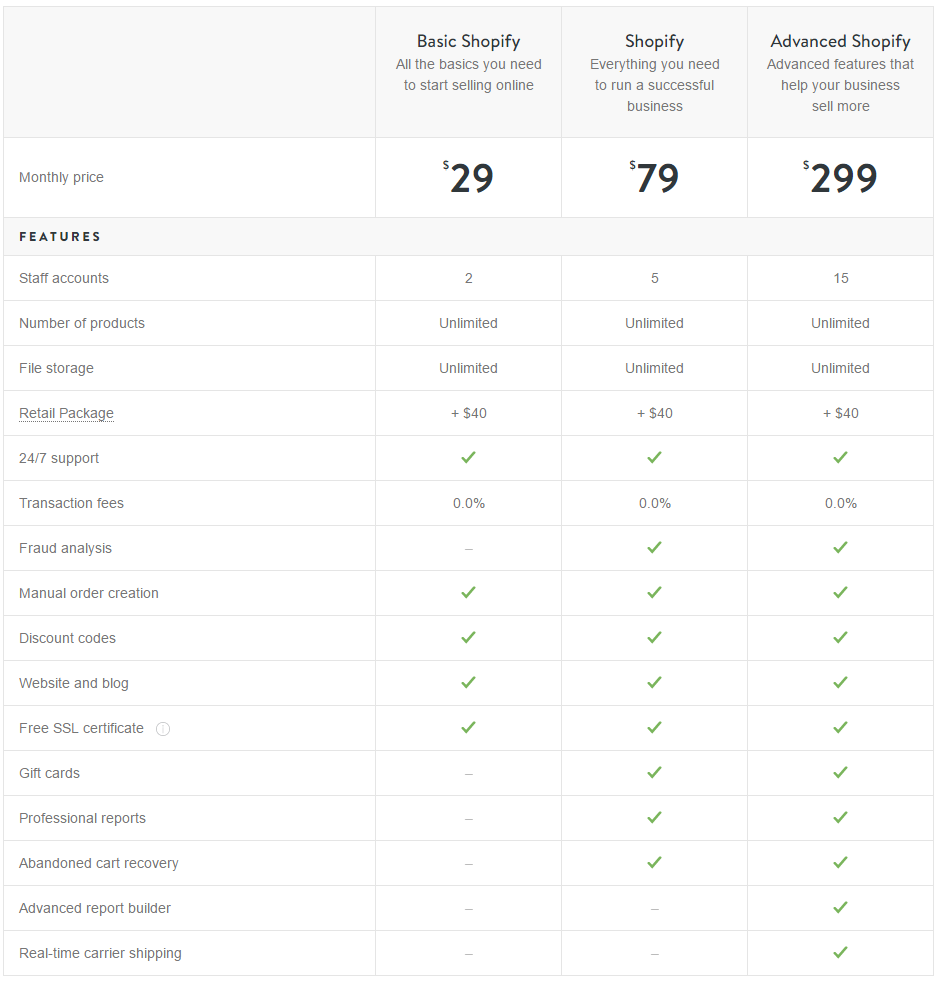Click the Professional reports dash under Basic Shopify
The image size is (938, 990).
tap(468, 819)
